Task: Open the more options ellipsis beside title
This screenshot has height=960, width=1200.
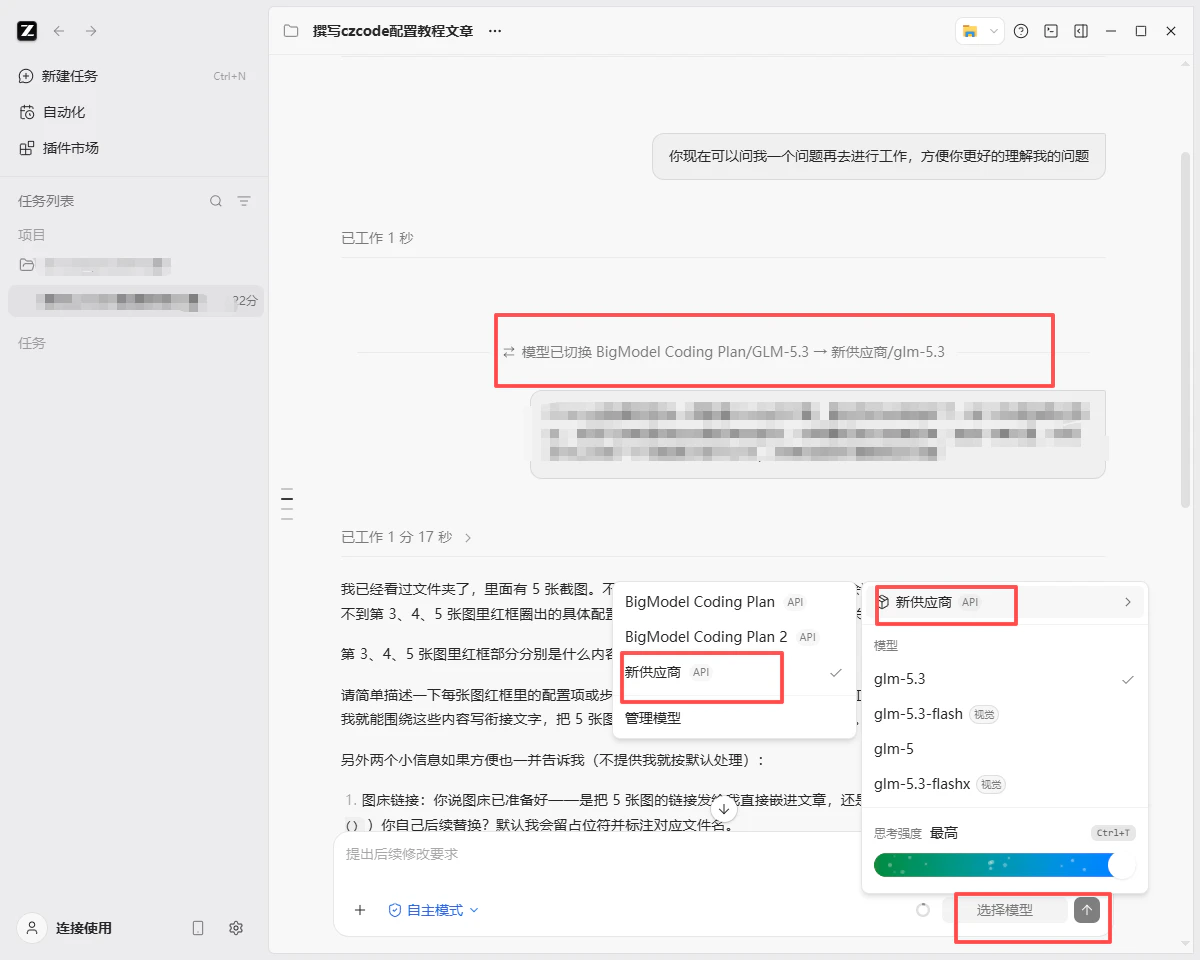Action: tap(495, 31)
